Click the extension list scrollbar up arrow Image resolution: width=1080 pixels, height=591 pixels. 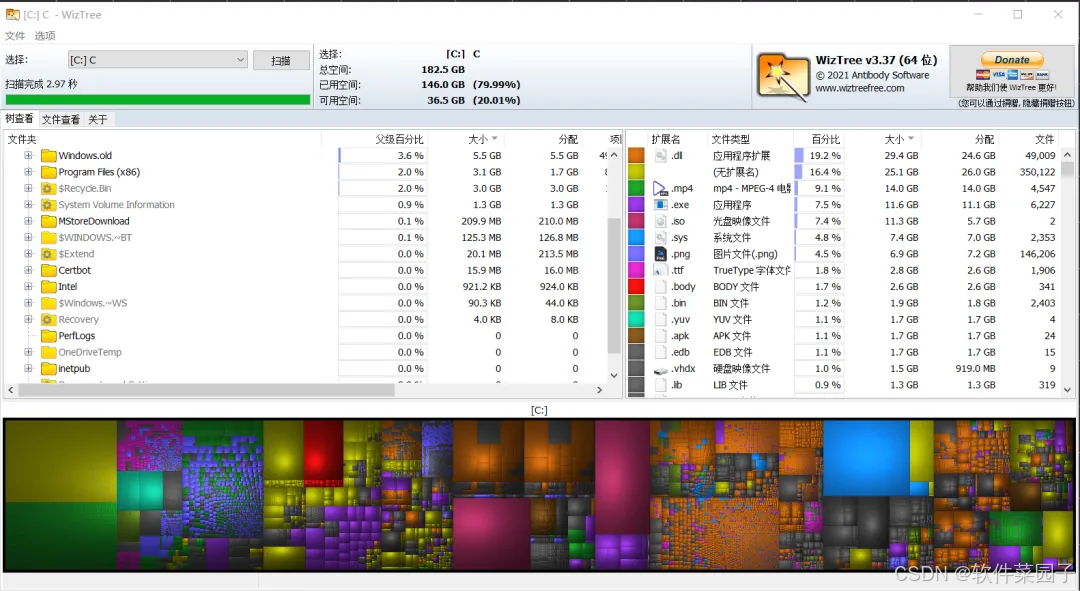(x=1067, y=155)
